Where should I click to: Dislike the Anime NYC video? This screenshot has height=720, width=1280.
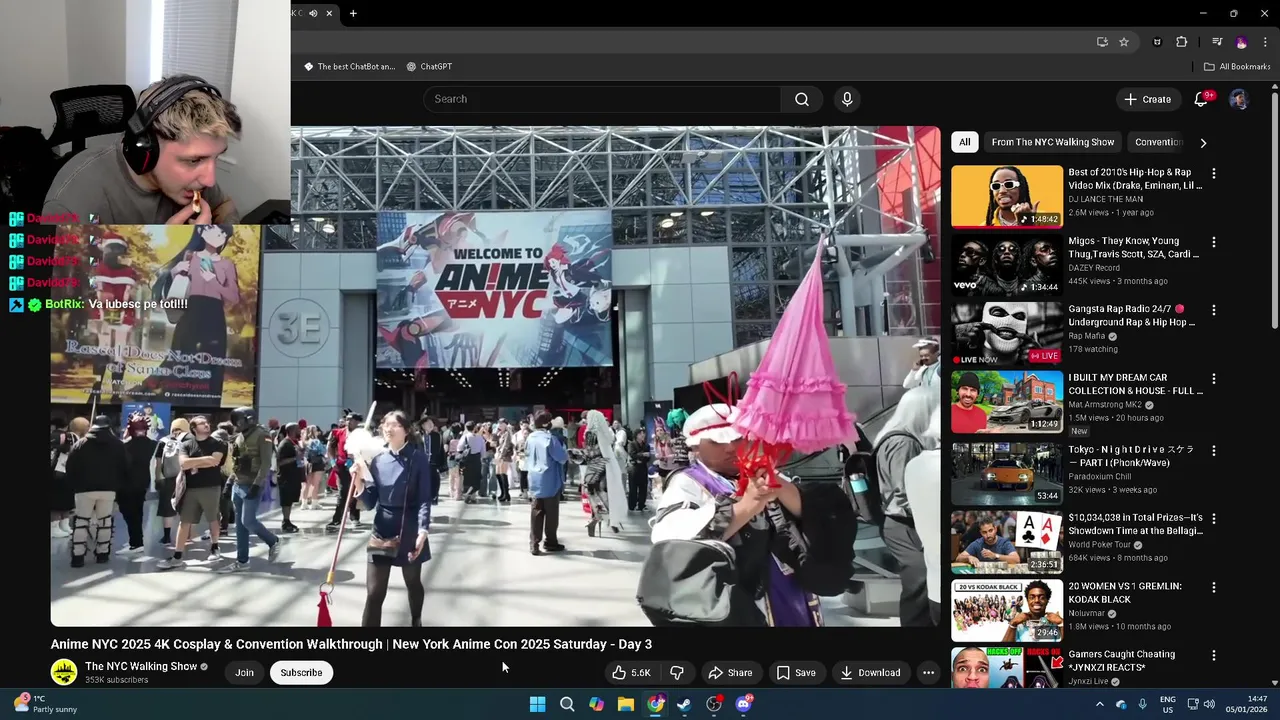point(677,673)
